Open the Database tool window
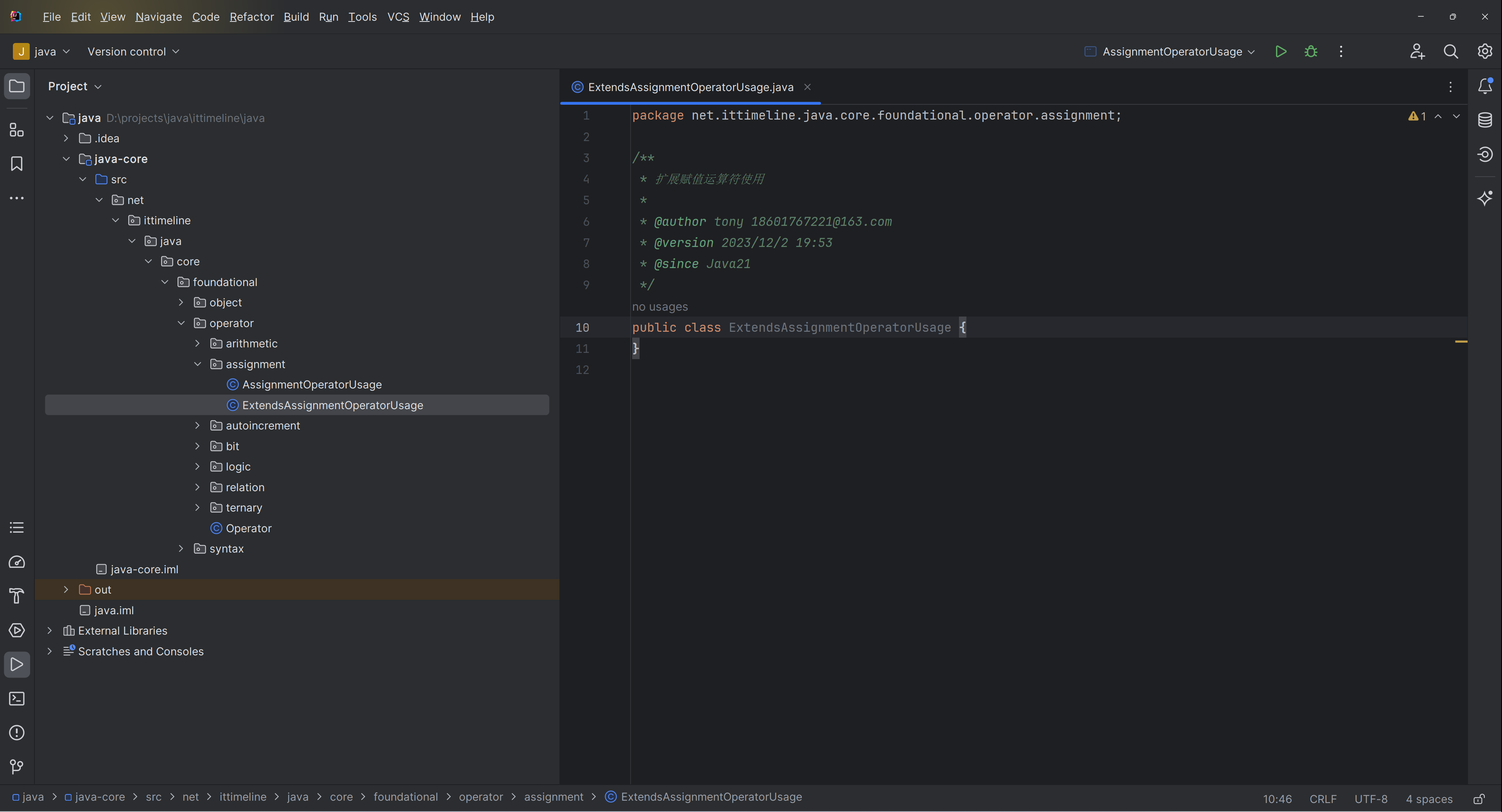Screen dimensions: 1502x812 pyautogui.click(x=1485, y=120)
